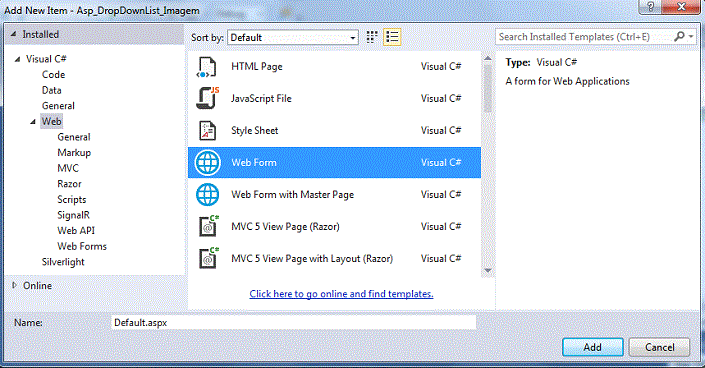The image size is (705, 368).
Task: Choose Web Form with Master Page icon
Action: tap(207, 194)
